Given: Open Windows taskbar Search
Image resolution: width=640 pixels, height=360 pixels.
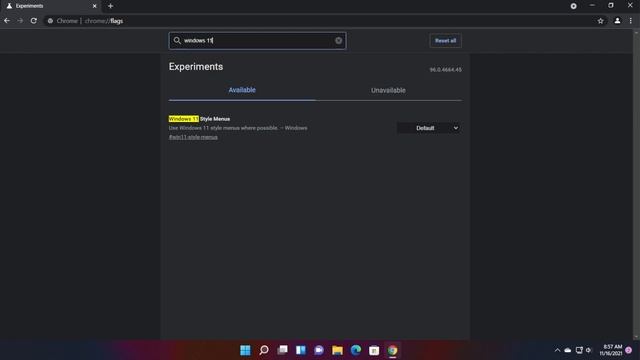Looking at the screenshot, I should point(264,350).
